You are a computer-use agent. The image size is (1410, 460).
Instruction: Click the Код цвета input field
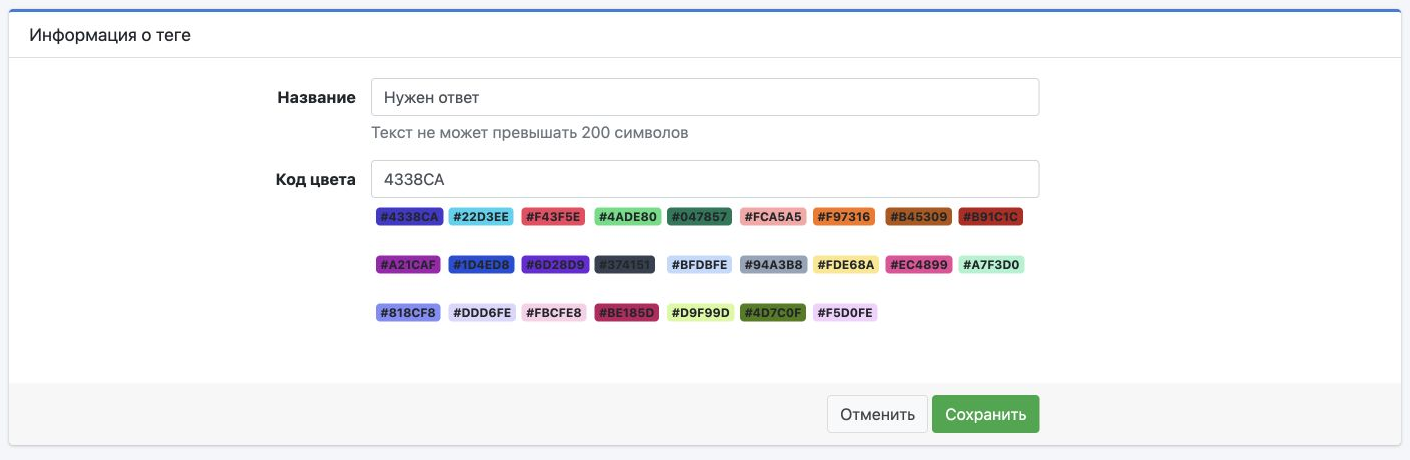coord(705,179)
